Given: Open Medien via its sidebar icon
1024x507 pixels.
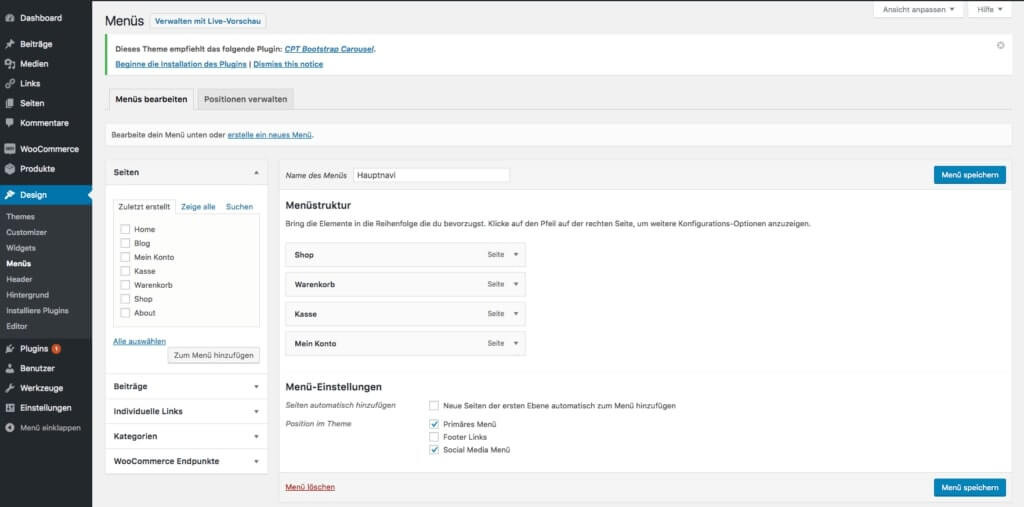Looking at the screenshot, I should (10, 64).
